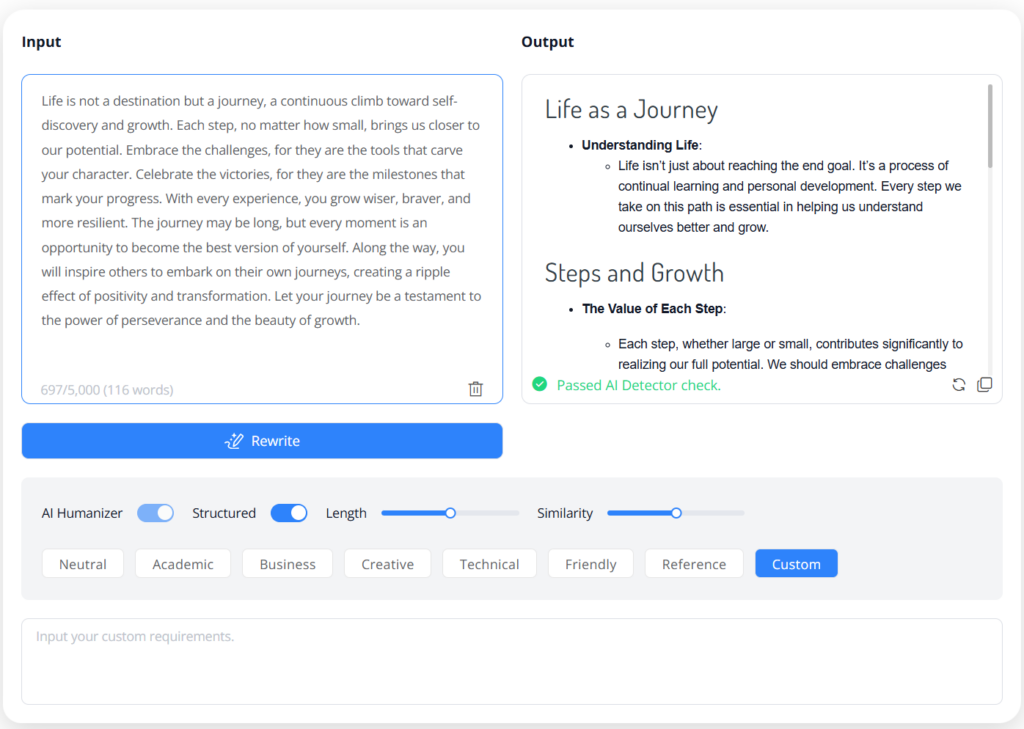Click inside the Input text area
This screenshot has width=1024, height=729.
tap(261, 220)
